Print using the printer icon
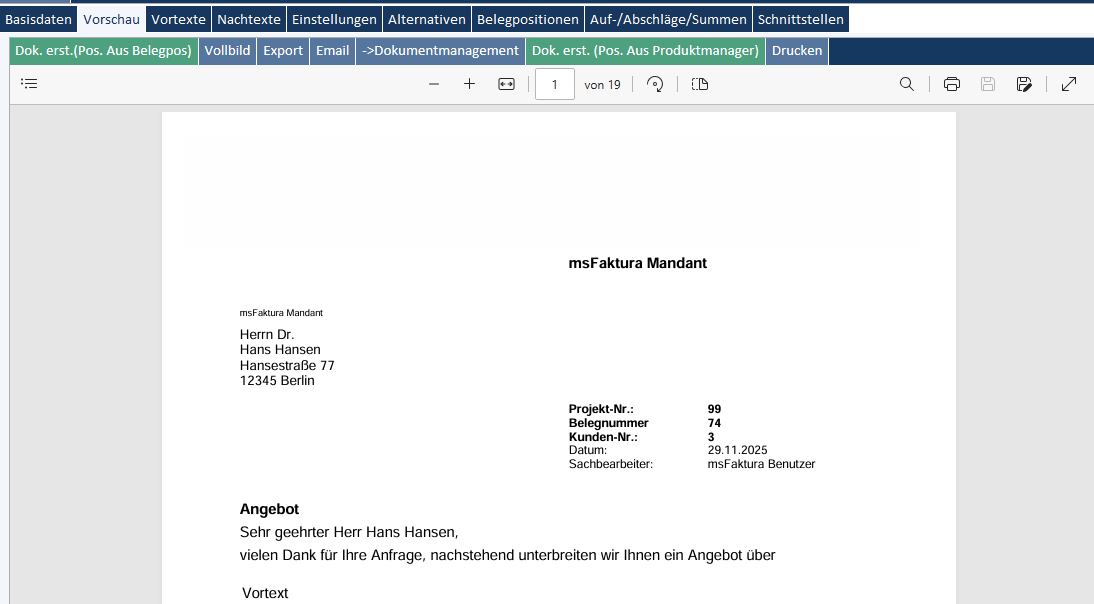The image size is (1094, 604). 952,84
